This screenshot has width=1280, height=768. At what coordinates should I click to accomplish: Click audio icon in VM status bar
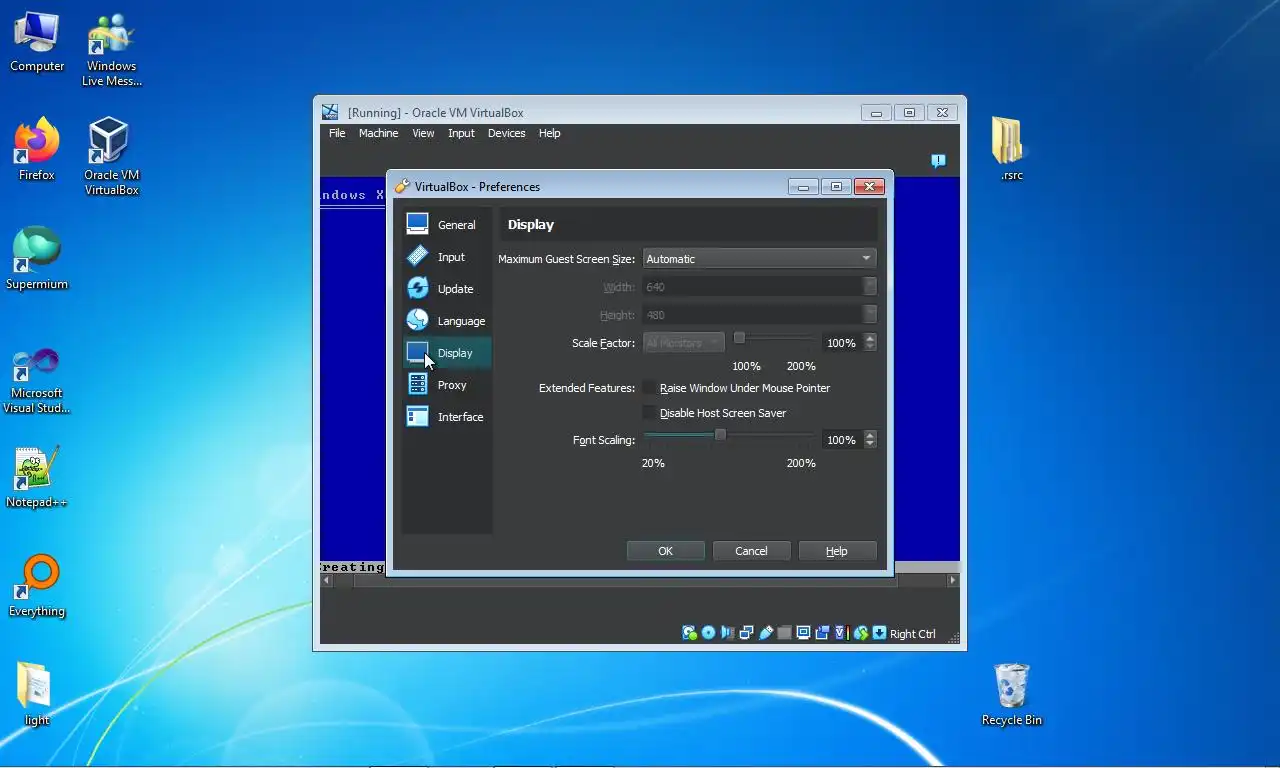[x=727, y=633]
